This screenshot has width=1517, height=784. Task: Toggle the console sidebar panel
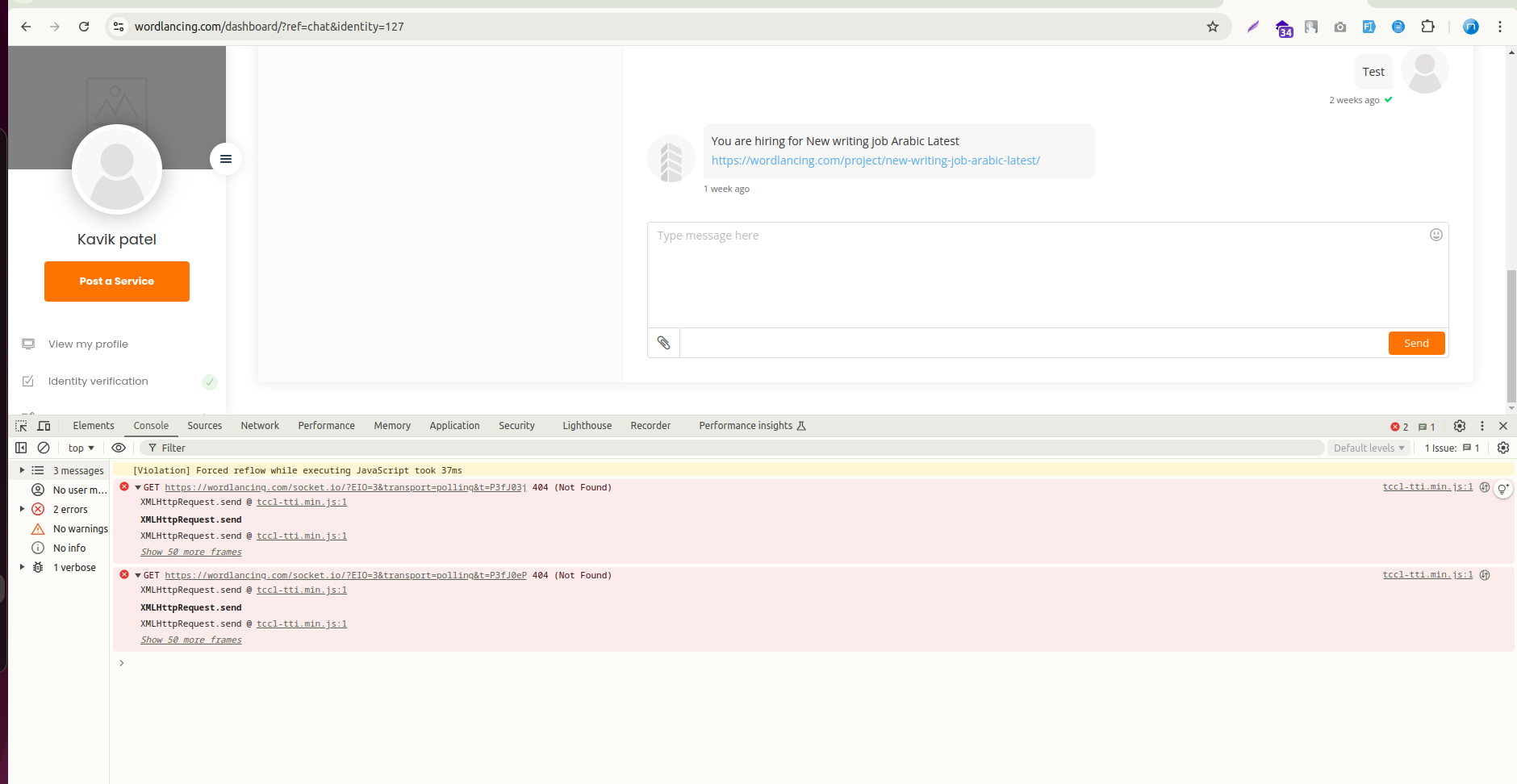21,448
